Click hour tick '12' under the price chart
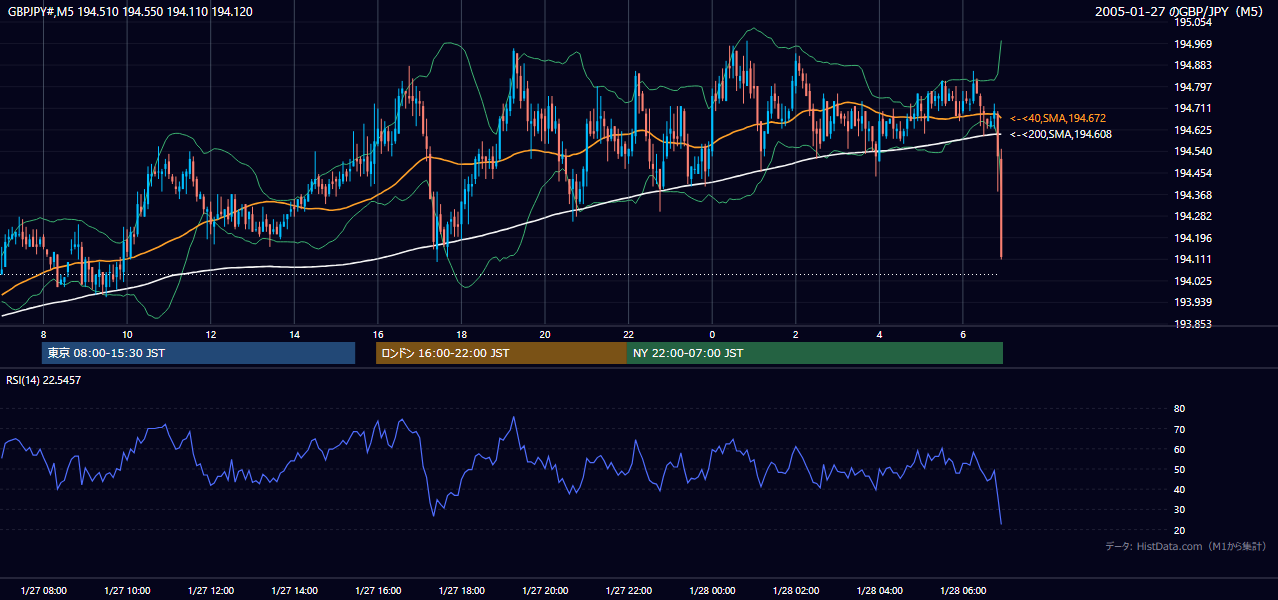 tap(210, 334)
